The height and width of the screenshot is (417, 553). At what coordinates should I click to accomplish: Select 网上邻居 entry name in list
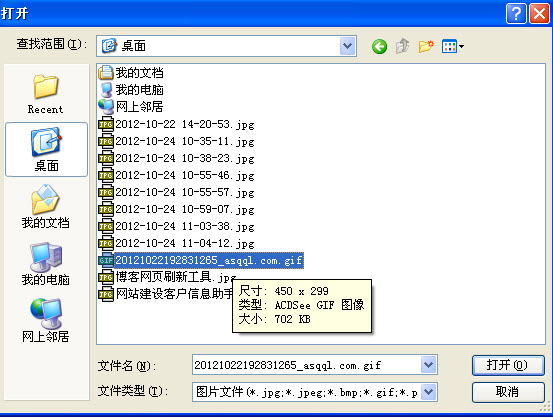(x=139, y=107)
